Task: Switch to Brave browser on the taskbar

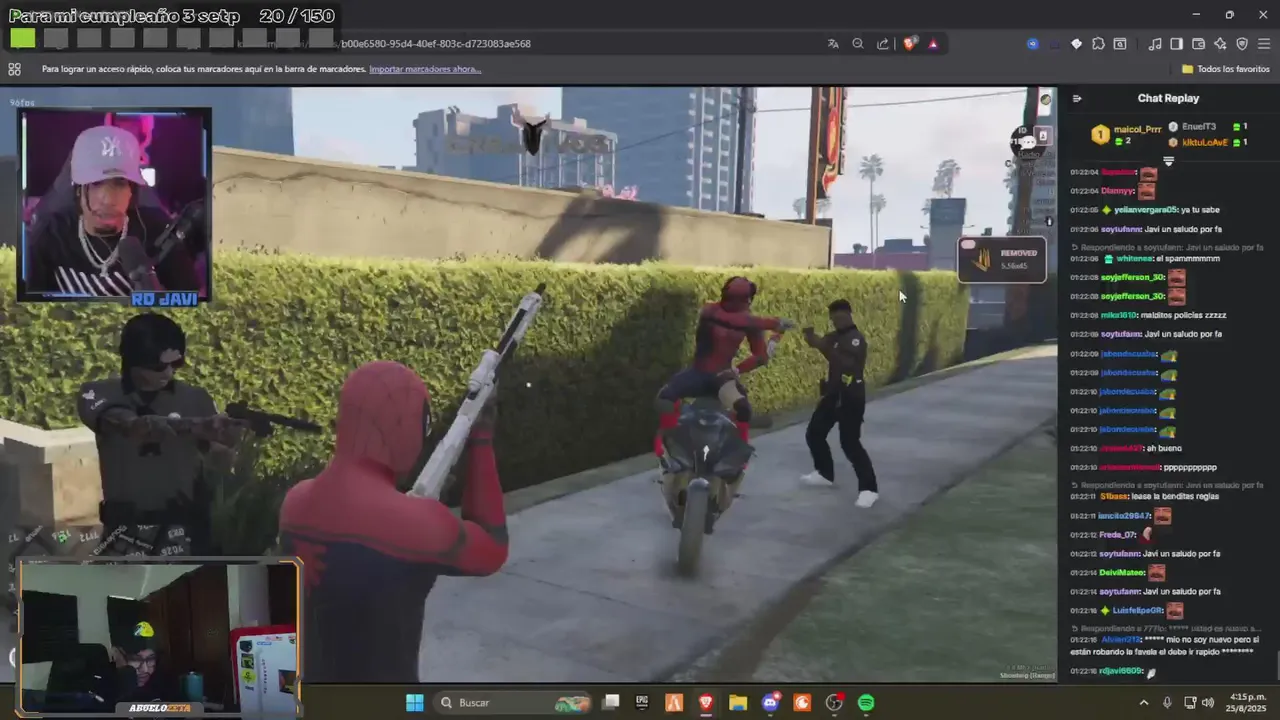Action: [706, 703]
